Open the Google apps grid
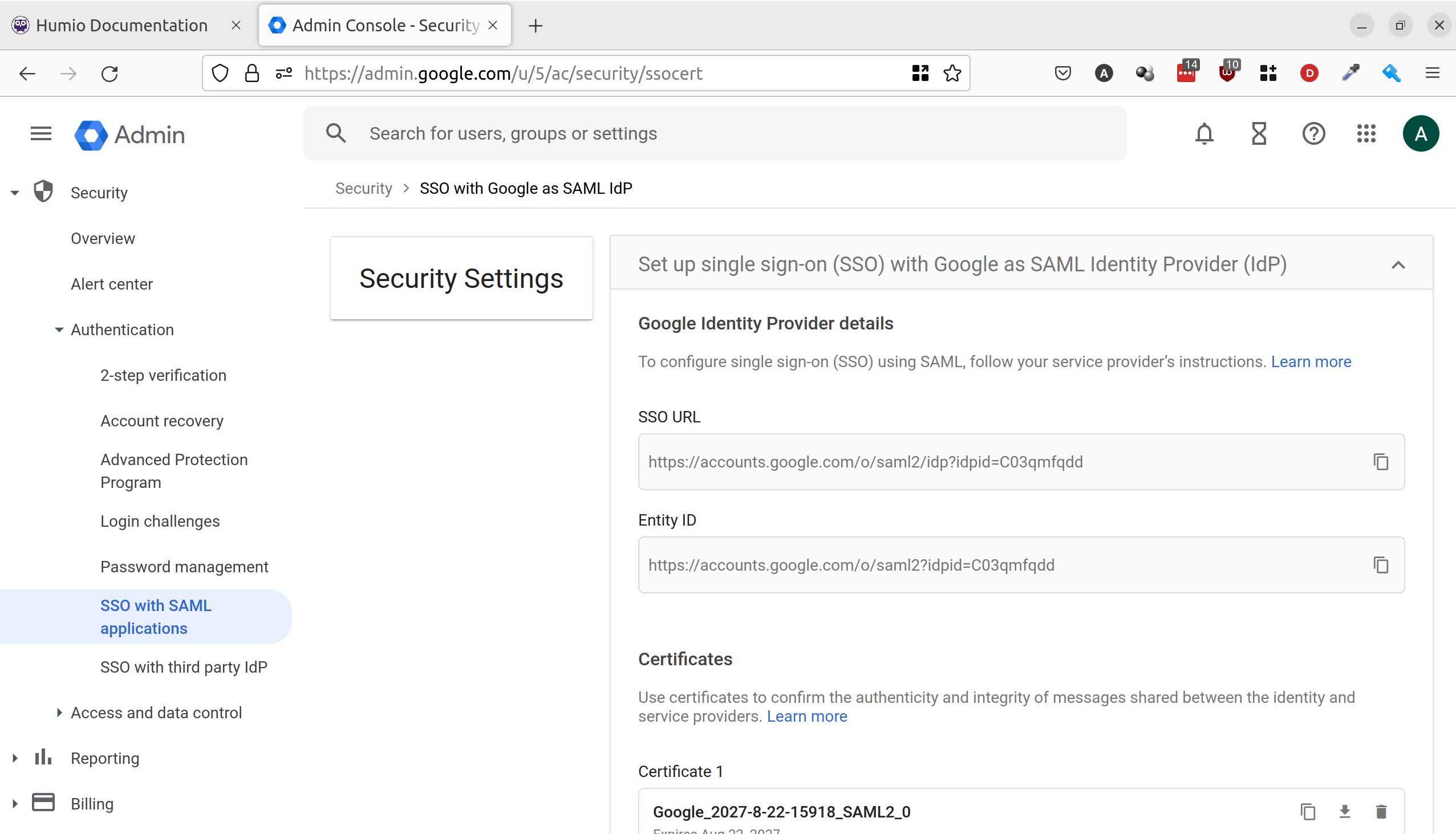Screen dimensions: 1456x834 pos(1366,133)
